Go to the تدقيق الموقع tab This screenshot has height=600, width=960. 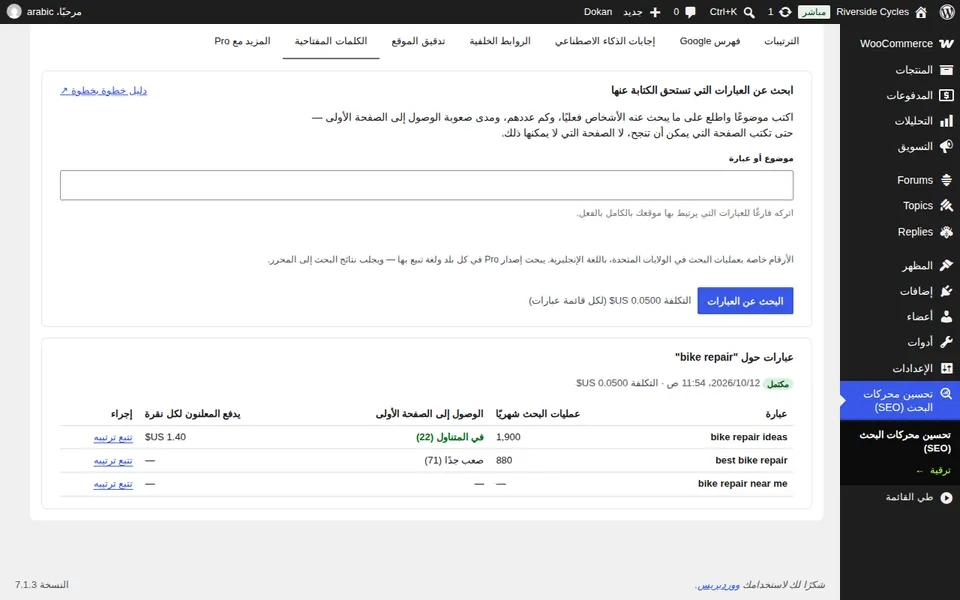click(x=418, y=41)
